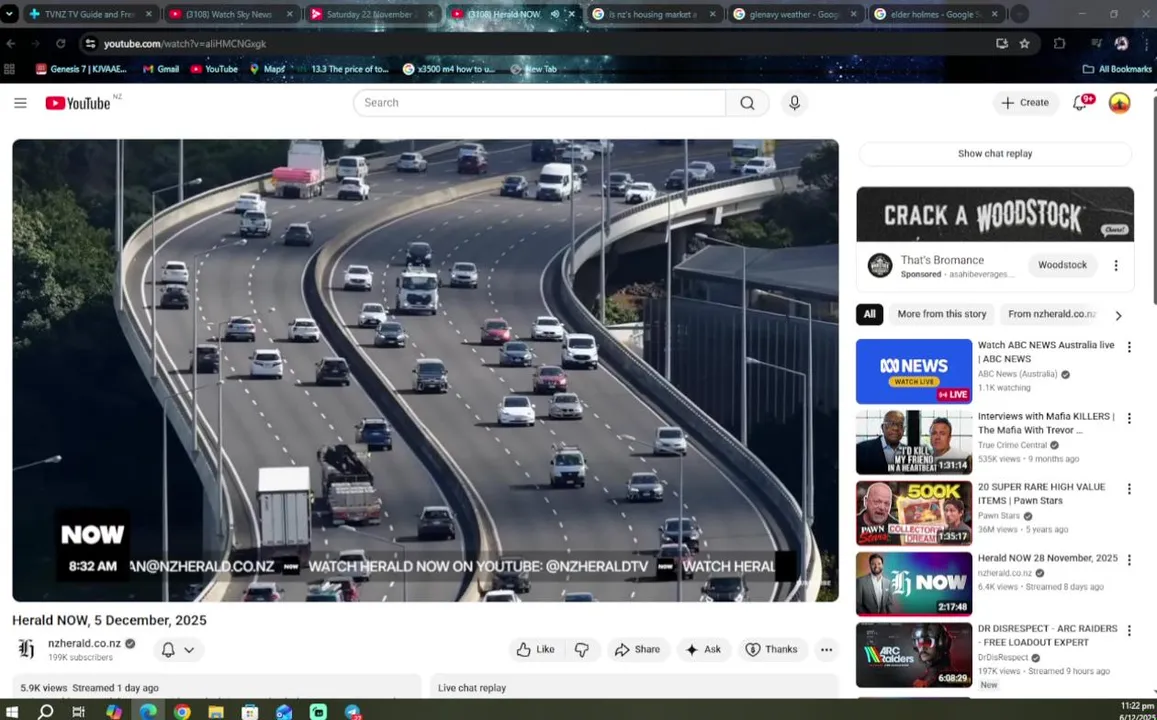
Task: Open the tab search dropdown arrow
Action: point(10,14)
